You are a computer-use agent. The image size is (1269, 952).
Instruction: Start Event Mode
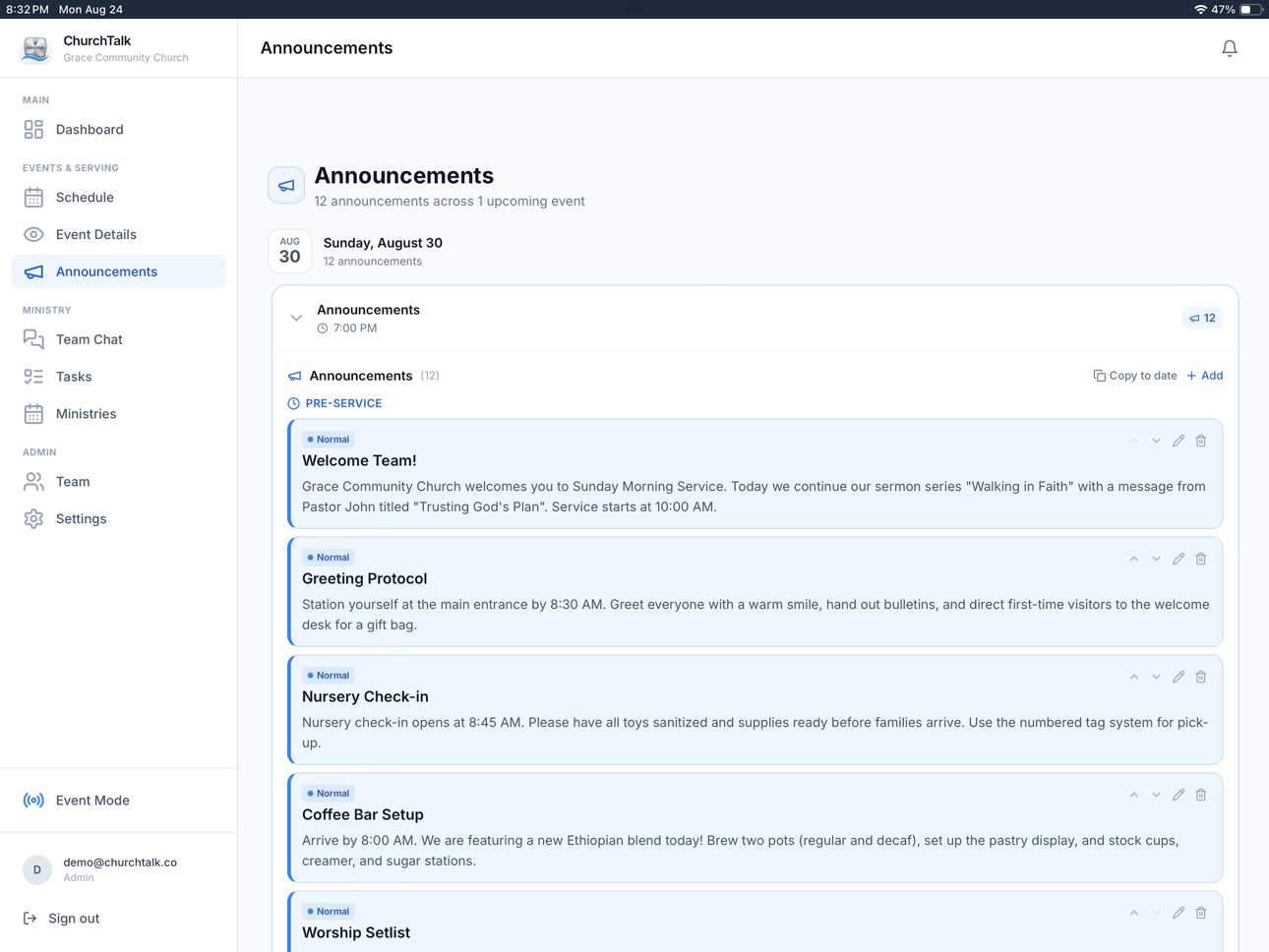click(x=118, y=802)
